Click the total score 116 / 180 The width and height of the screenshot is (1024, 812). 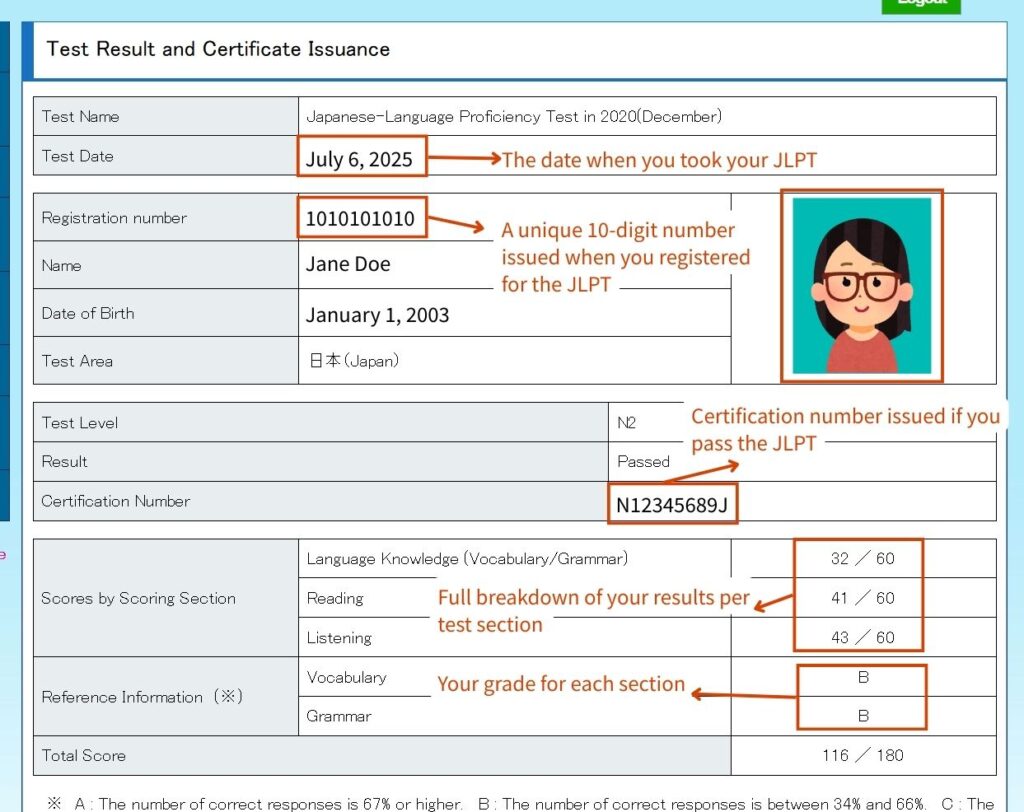(x=863, y=755)
